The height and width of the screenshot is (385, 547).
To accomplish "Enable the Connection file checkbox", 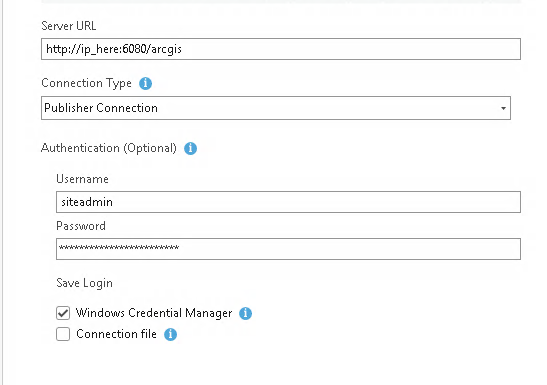I will click(63, 334).
